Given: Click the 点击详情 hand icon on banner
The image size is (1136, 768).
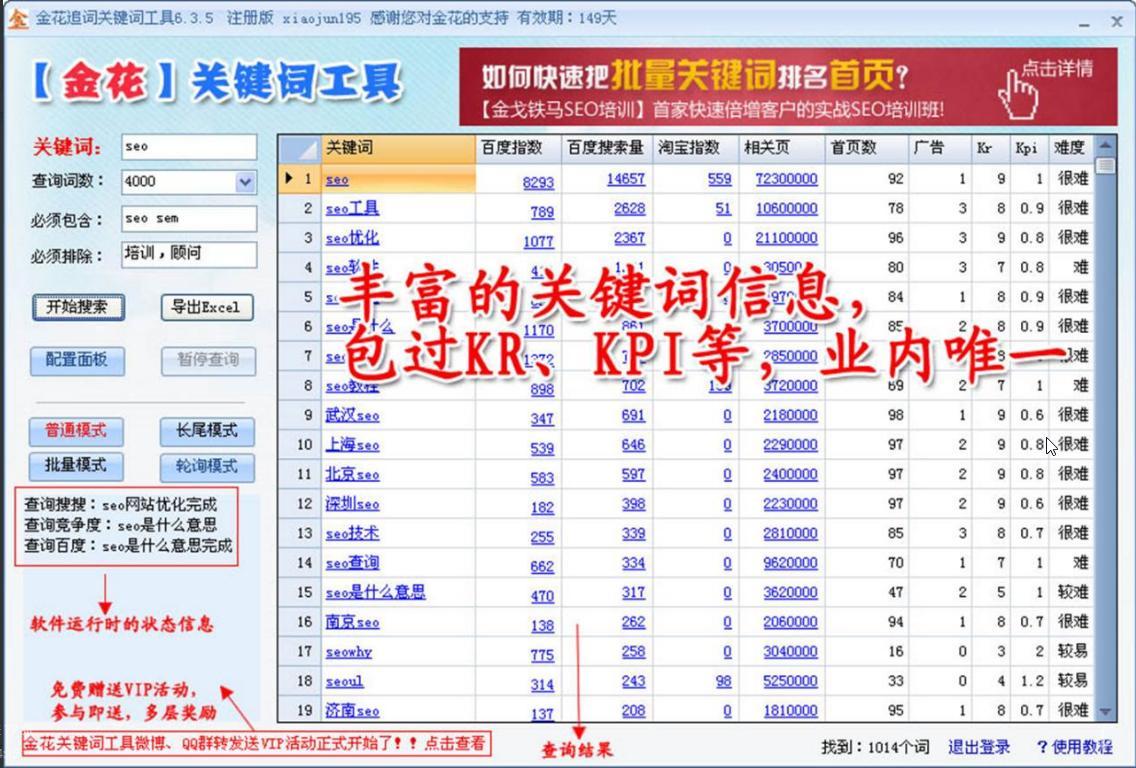Looking at the screenshot, I should (x=1019, y=96).
